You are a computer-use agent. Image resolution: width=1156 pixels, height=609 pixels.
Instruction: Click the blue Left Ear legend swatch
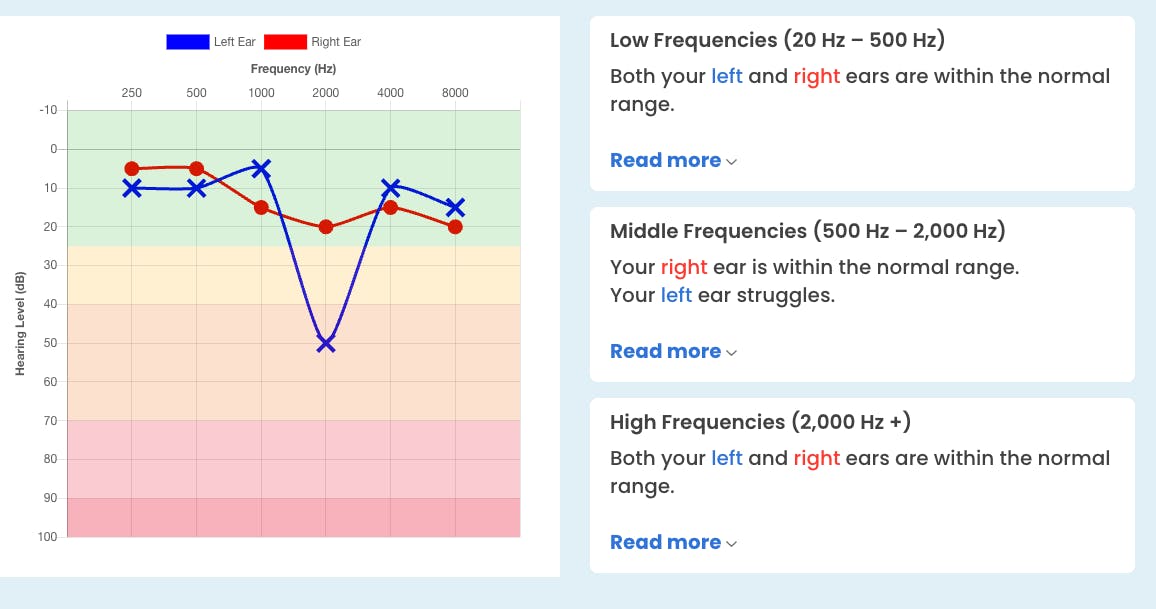tap(187, 42)
